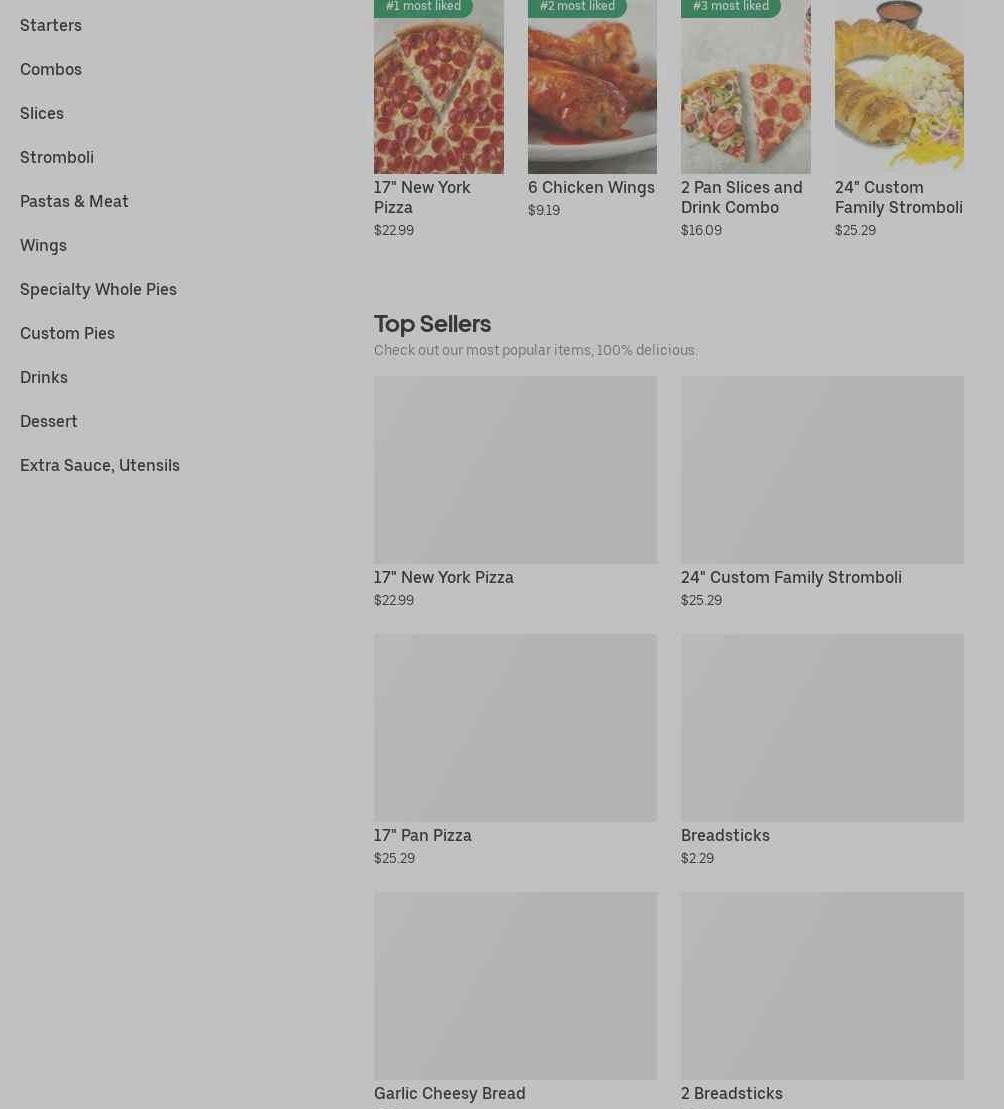The height and width of the screenshot is (1109, 1004).
Task: Open 17" New York Pizza in Top Sellers
Action: [x=515, y=492]
